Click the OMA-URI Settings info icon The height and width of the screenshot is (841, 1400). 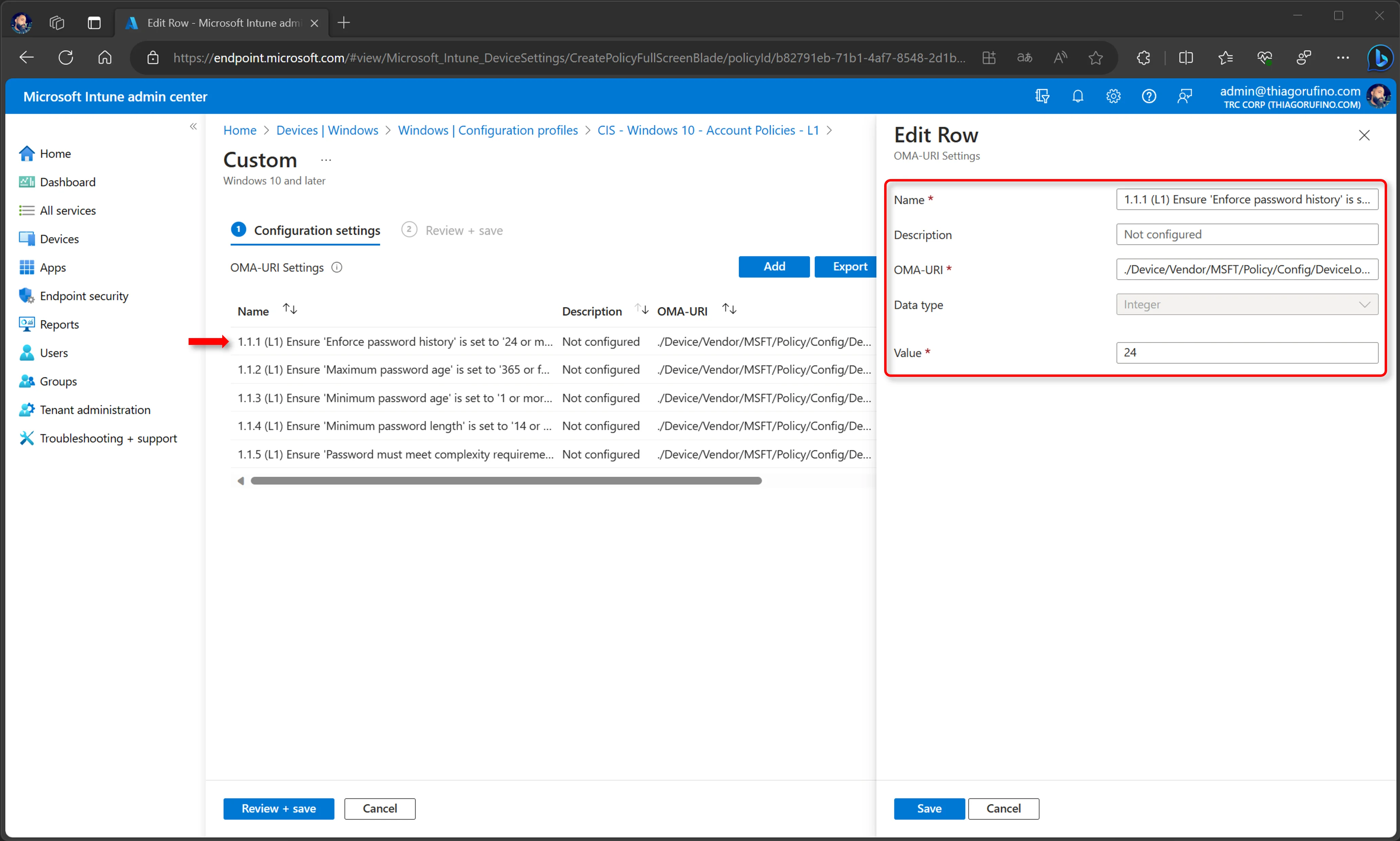click(x=336, y=267)
